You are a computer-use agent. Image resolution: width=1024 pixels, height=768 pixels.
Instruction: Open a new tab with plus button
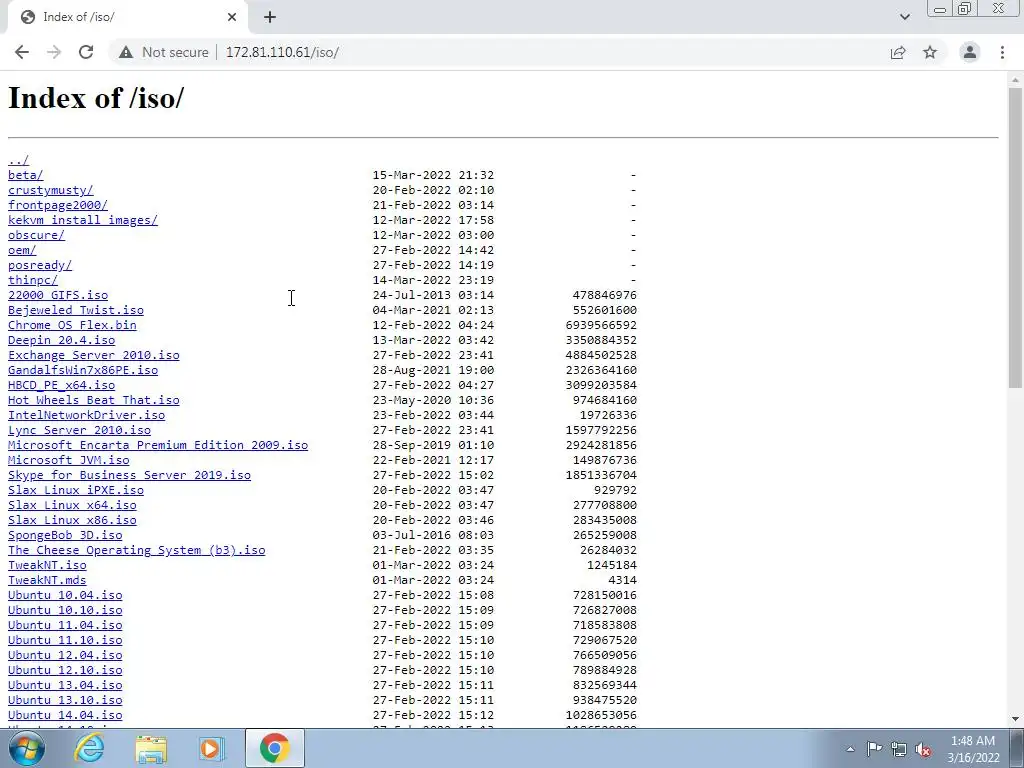(270, 18)
